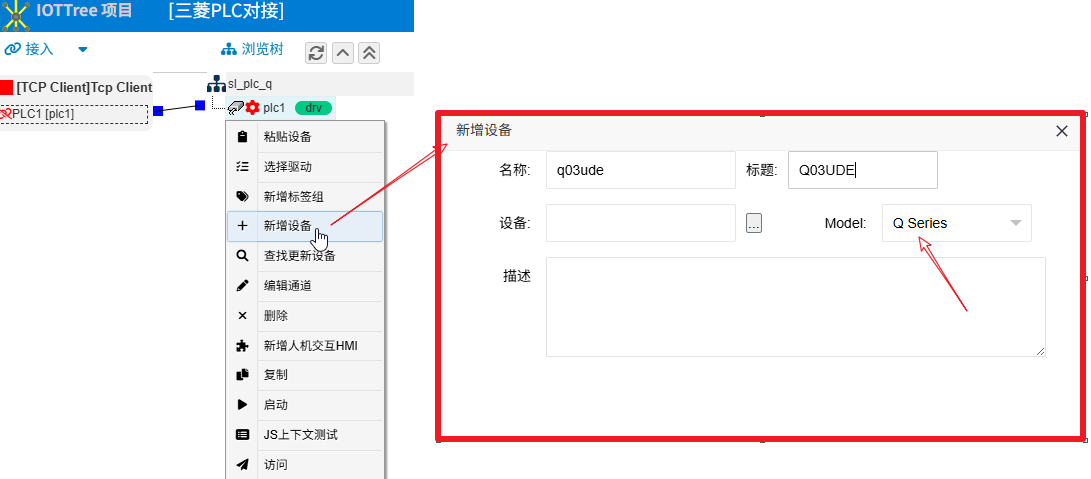This screenshot has width=1091, height=479.
Task: Click the green drv badge
Action: [313, 108]
